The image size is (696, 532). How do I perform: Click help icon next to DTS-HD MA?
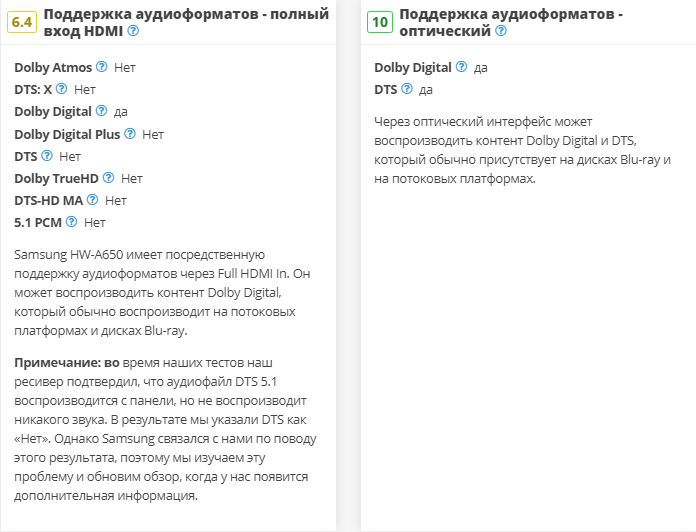click(x=93, y=199)
